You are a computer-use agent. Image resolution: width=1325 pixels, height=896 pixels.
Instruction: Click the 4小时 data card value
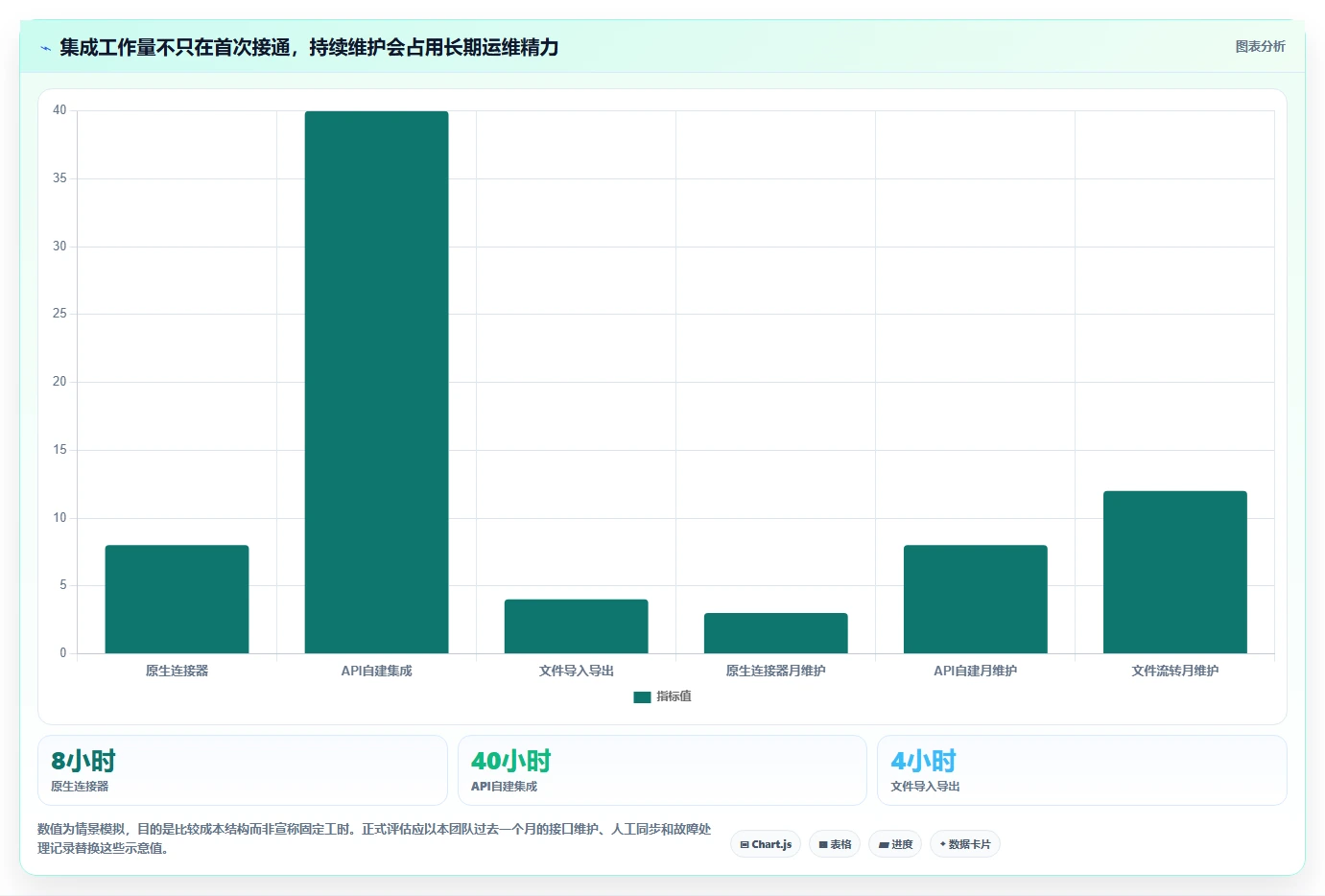(923, 761)
